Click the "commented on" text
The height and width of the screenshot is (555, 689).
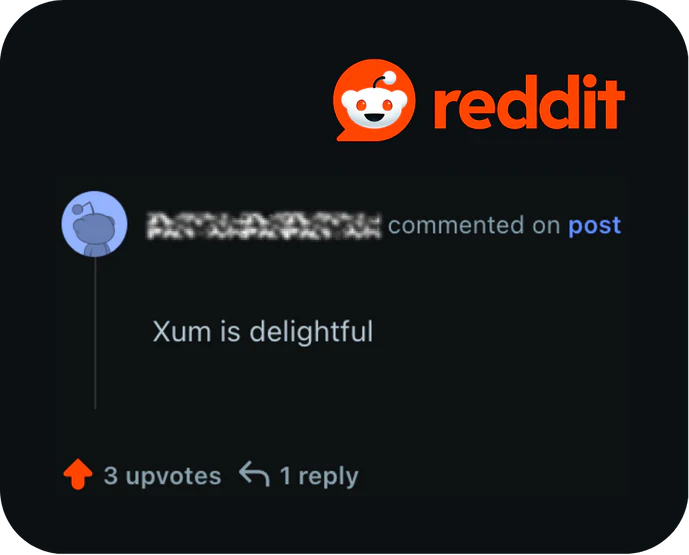click(x=474, y=225)
